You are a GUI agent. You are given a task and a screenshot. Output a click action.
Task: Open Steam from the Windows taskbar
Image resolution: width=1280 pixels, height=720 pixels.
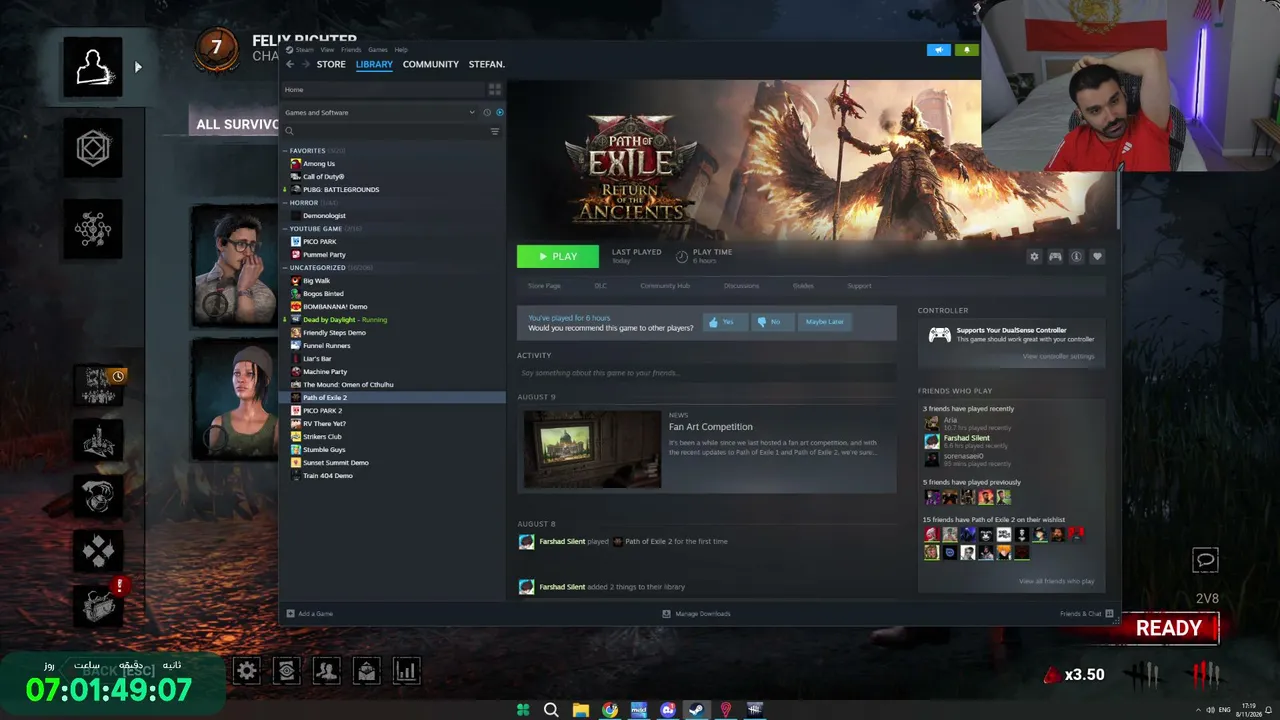697,710
